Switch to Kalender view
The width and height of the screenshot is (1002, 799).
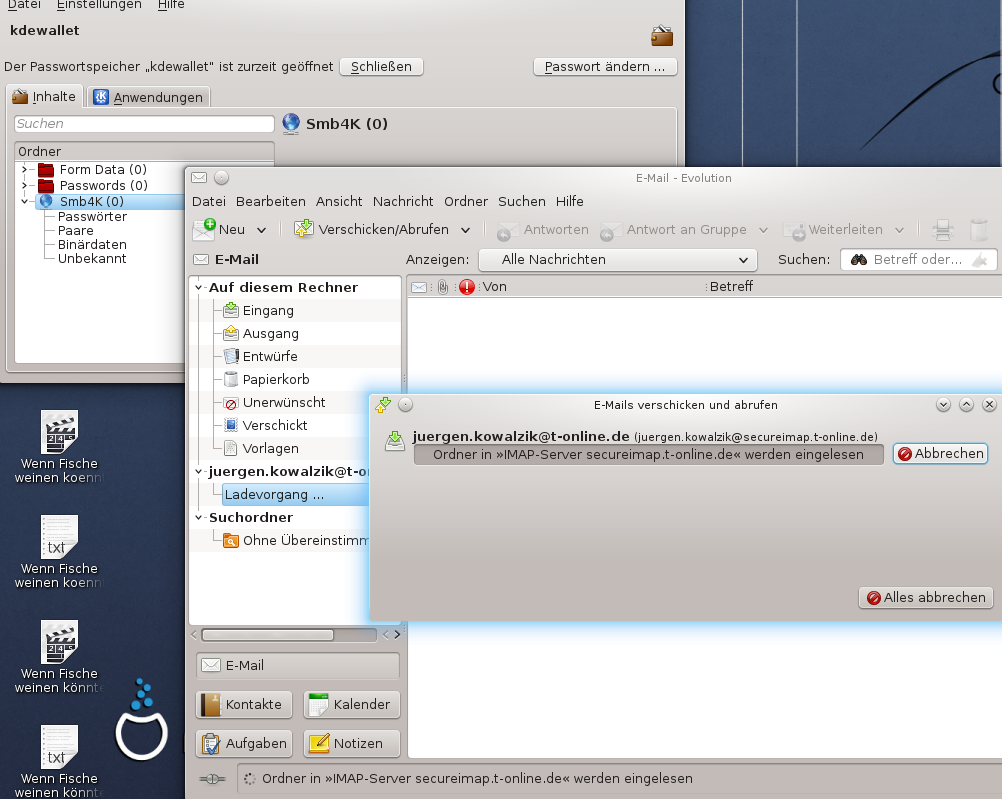point(351,704)
